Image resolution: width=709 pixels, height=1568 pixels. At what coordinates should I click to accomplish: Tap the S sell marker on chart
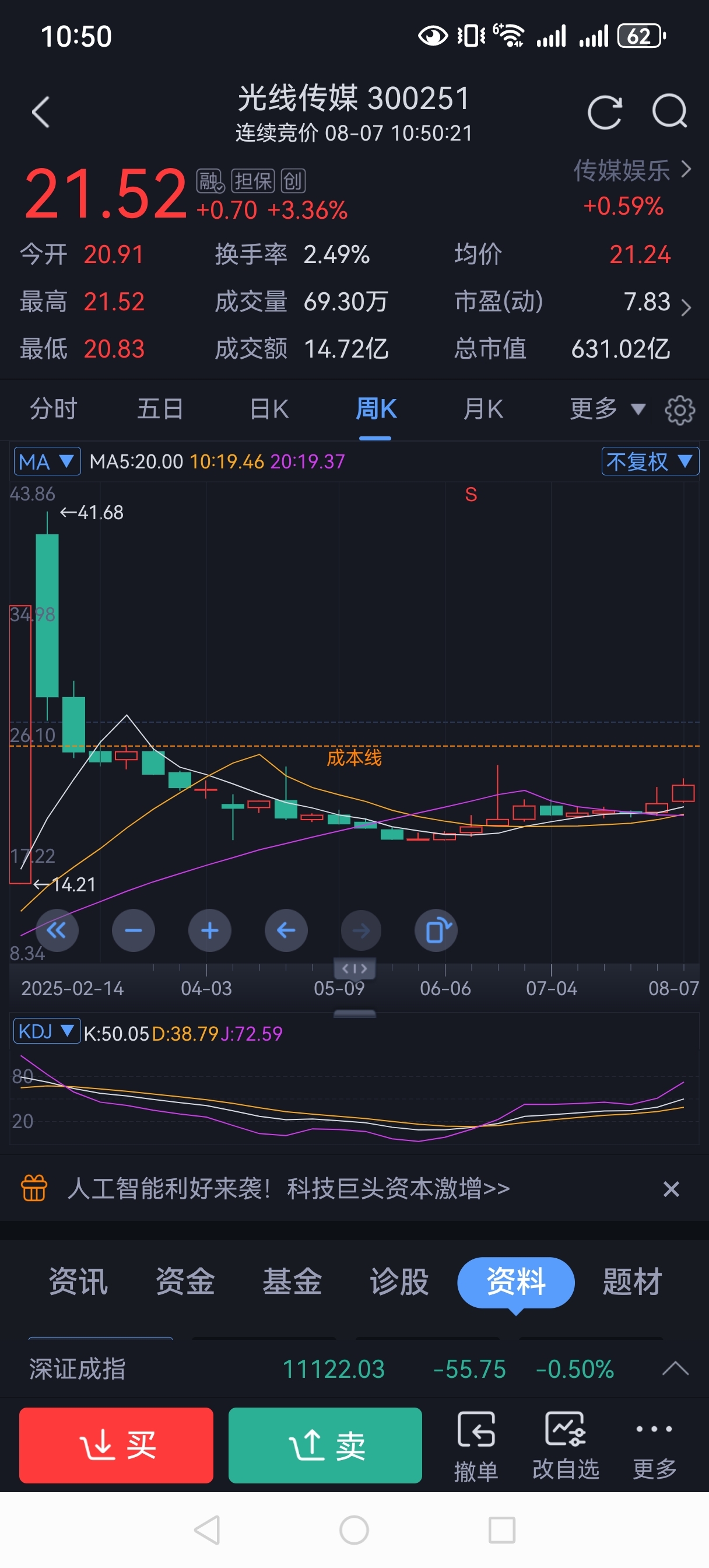click(471, 494)
